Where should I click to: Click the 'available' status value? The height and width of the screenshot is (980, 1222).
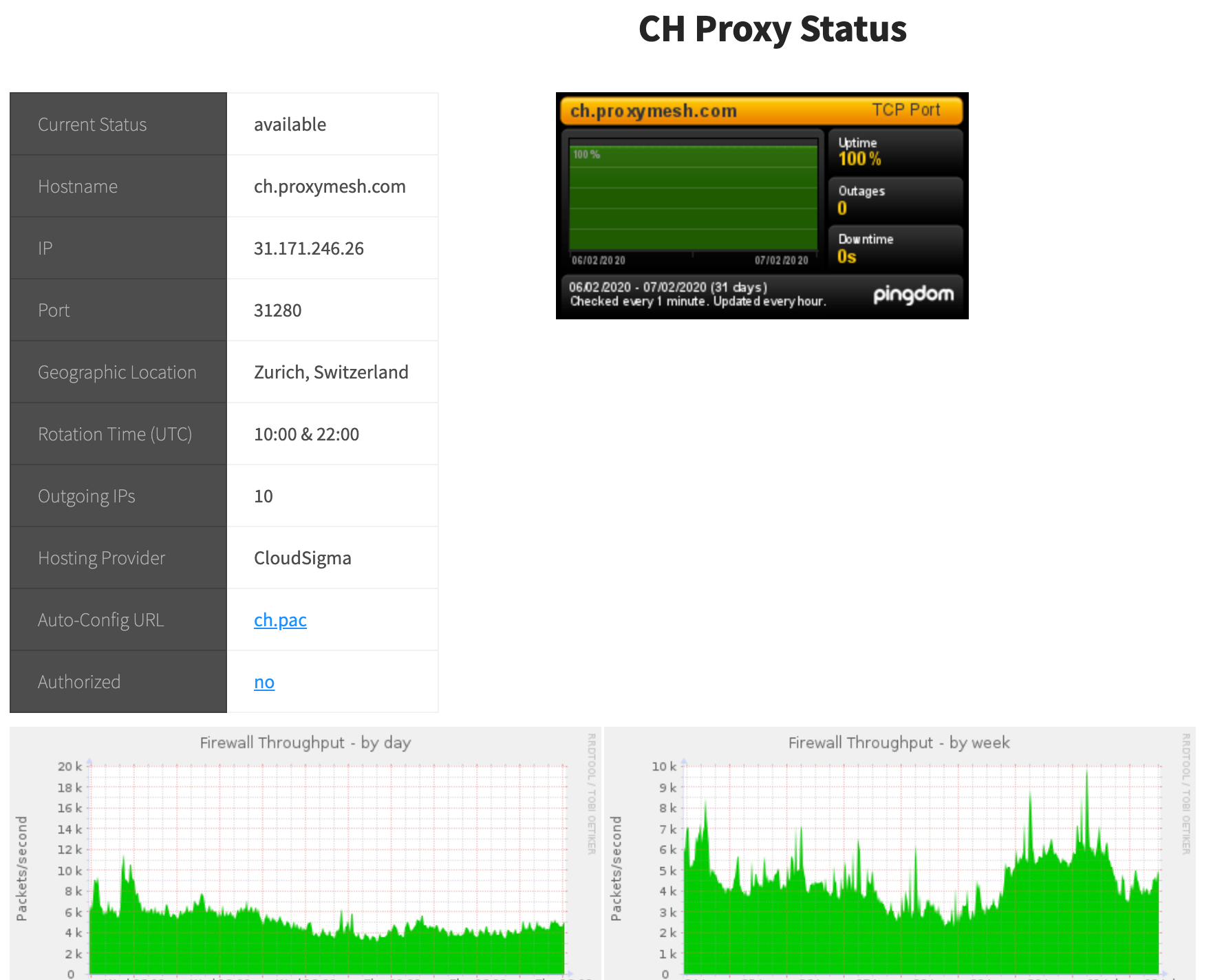coord(290,125)
